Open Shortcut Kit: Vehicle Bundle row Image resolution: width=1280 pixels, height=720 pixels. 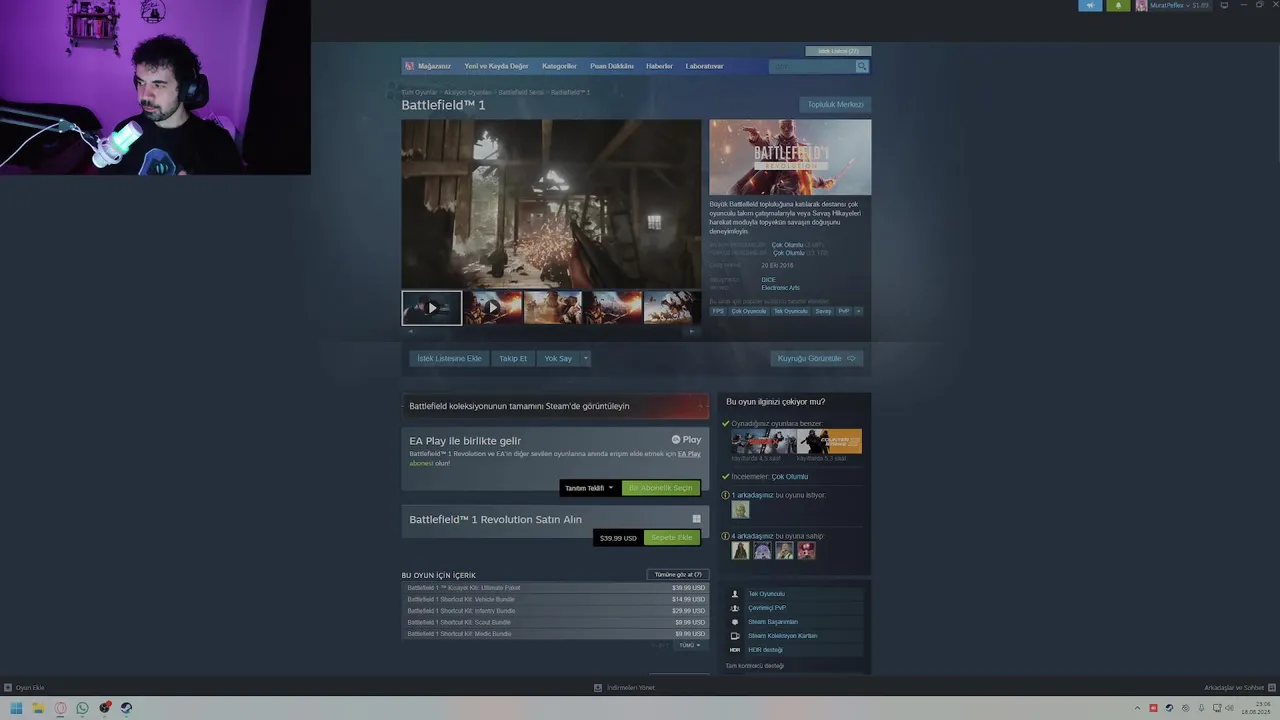tap(555, 599)
